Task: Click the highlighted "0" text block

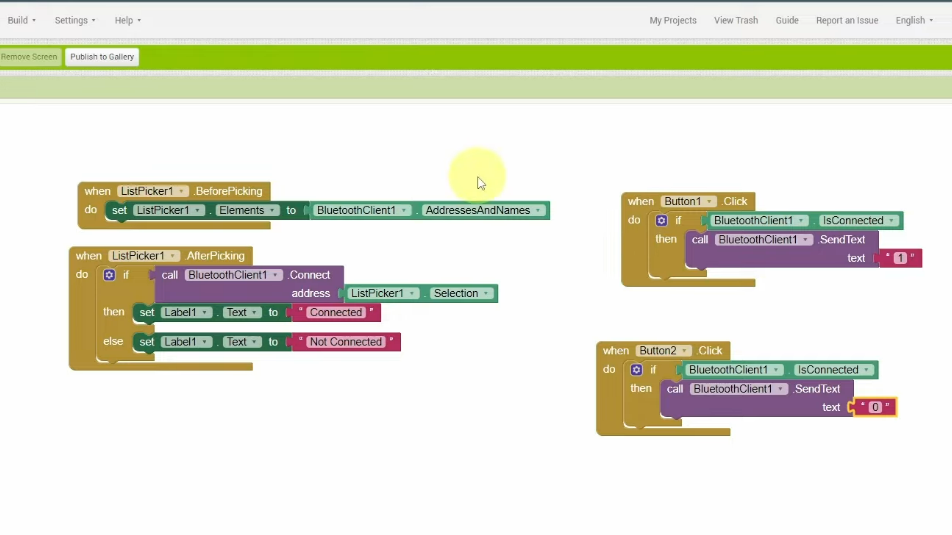Action: tap(875, 407)
